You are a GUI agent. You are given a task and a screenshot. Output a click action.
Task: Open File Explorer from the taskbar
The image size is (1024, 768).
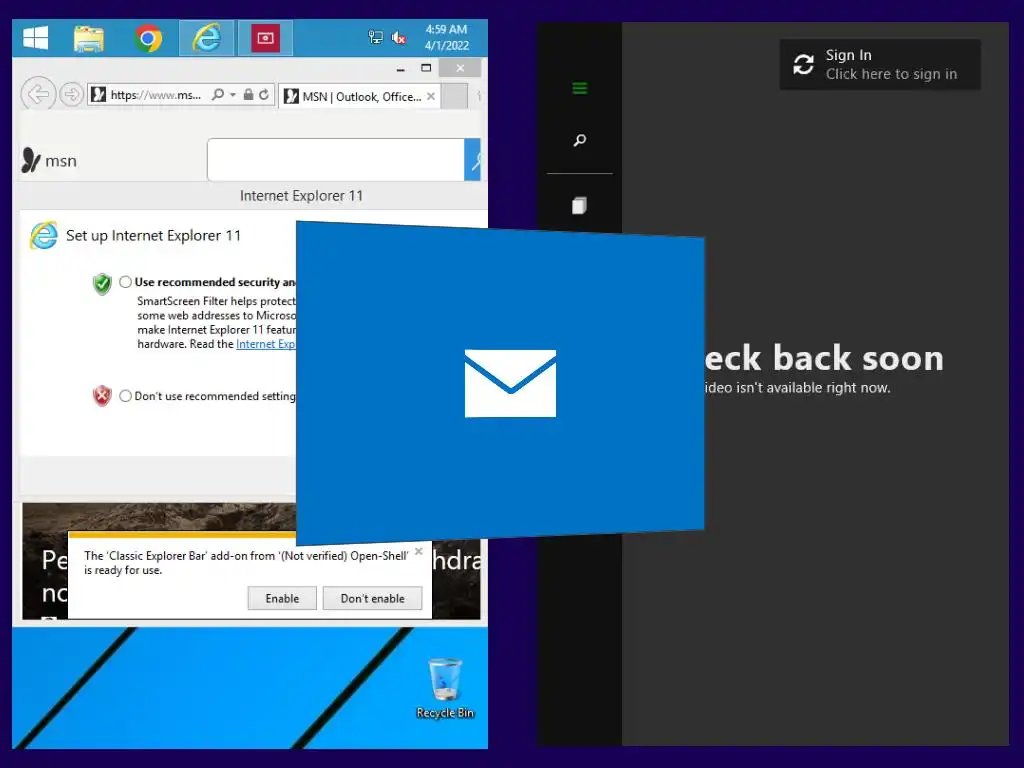[x=89, y=39]
